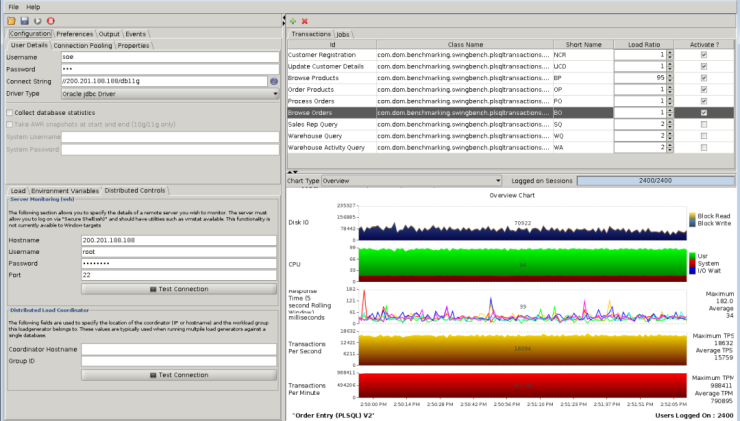This screenshot has height=421, width=740.
Task: Click the open configuration folder icon
Action: (x=12, y=20)
